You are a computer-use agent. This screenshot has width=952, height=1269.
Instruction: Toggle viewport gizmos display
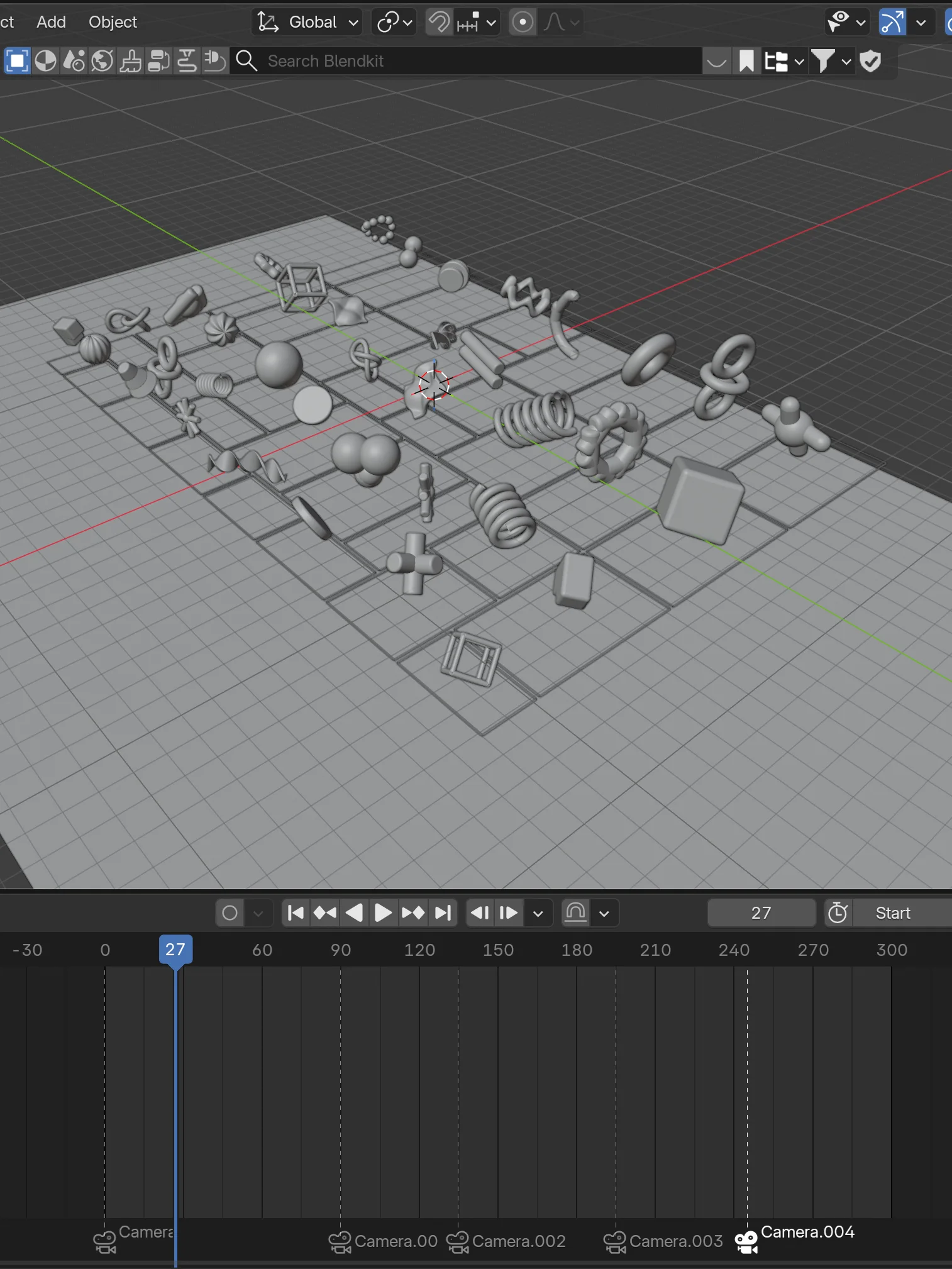coord(892,22)
